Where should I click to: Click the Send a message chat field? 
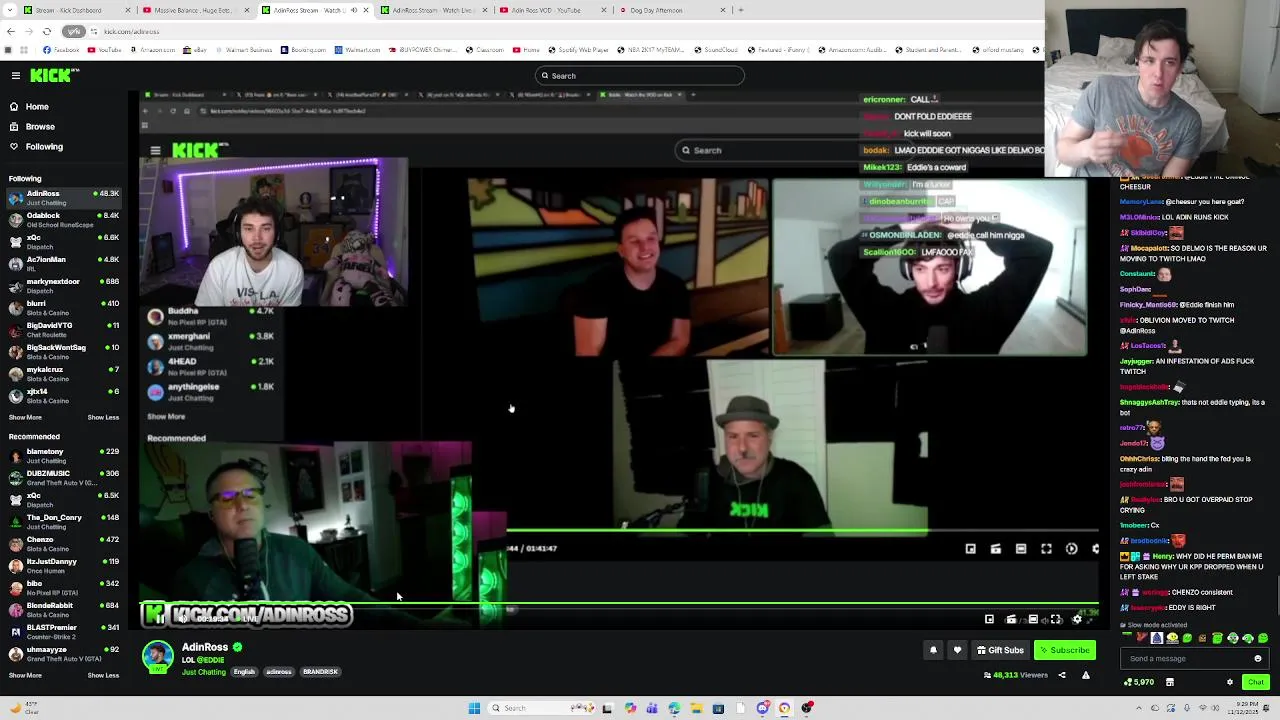(x=1195, y=659)
